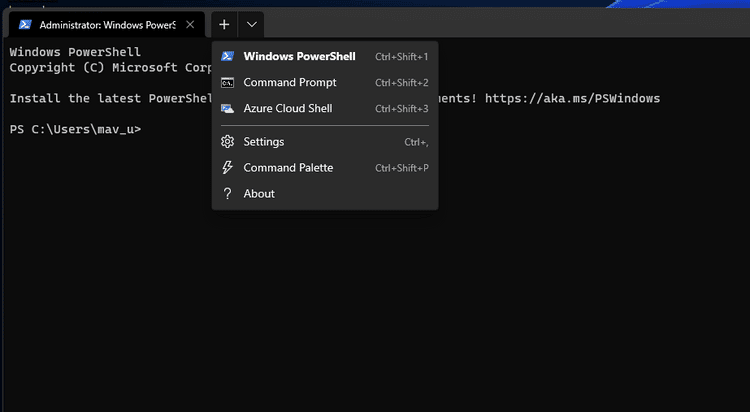Select About in the dropdown menu
The image size is (750, 412).
259,194
